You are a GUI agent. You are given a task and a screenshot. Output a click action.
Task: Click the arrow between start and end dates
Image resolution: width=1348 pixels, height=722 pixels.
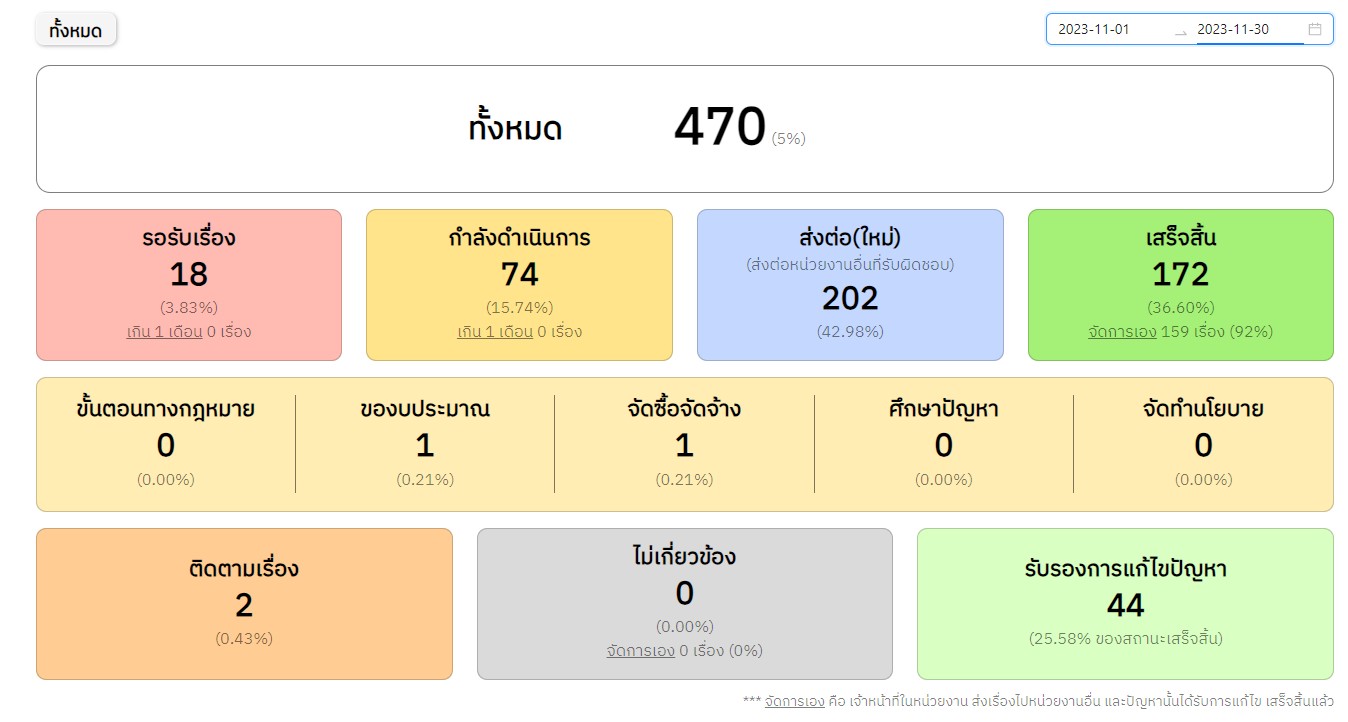pyautogui.click(x=1181, y=31)
